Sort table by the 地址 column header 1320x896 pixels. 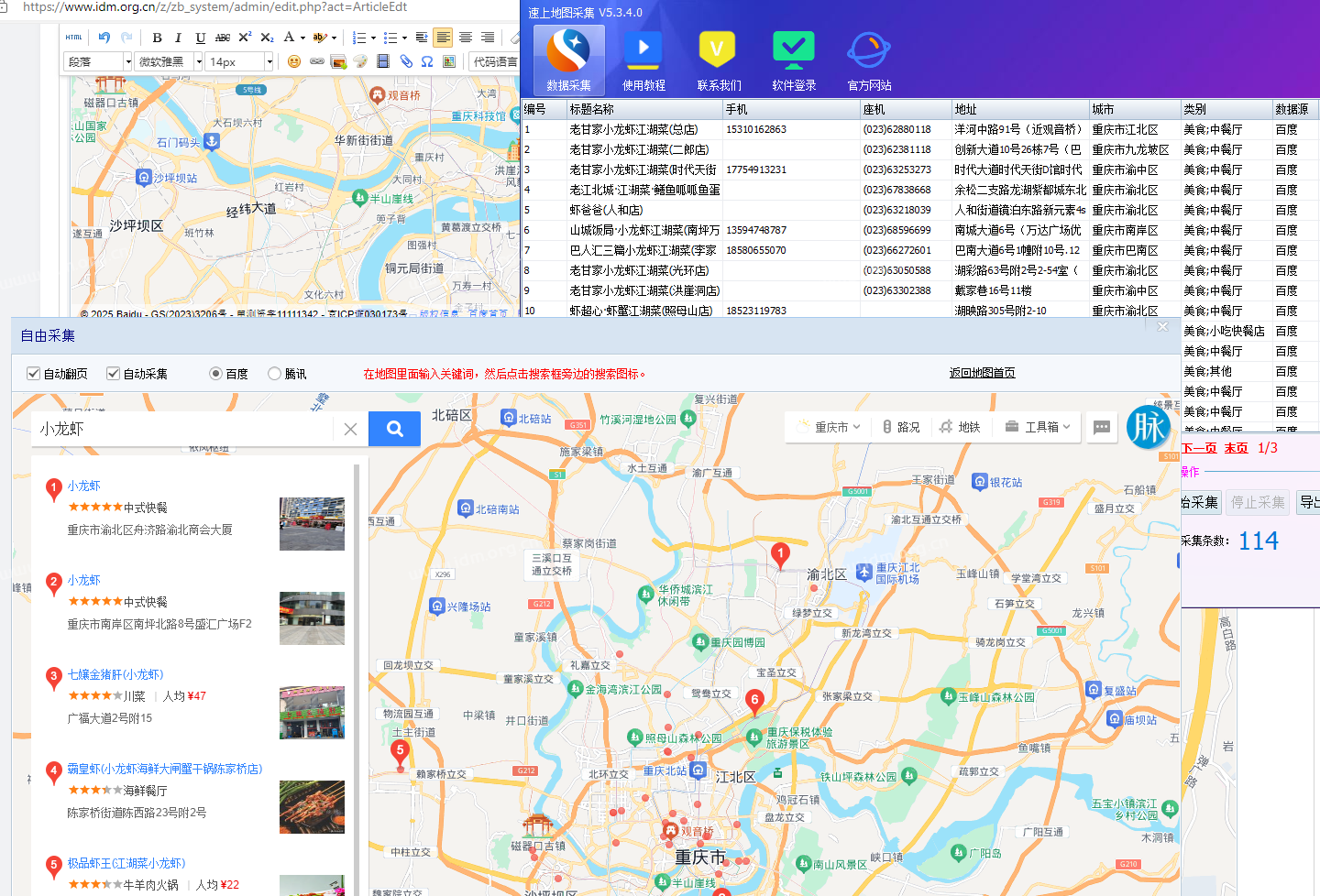click(x=1020, y=109)
